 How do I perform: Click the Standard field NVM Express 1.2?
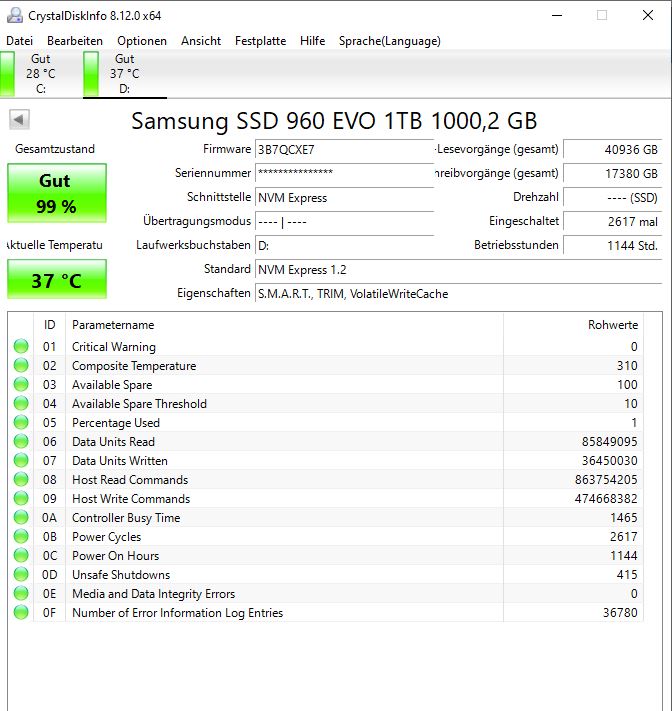click(x=458, y=270)
